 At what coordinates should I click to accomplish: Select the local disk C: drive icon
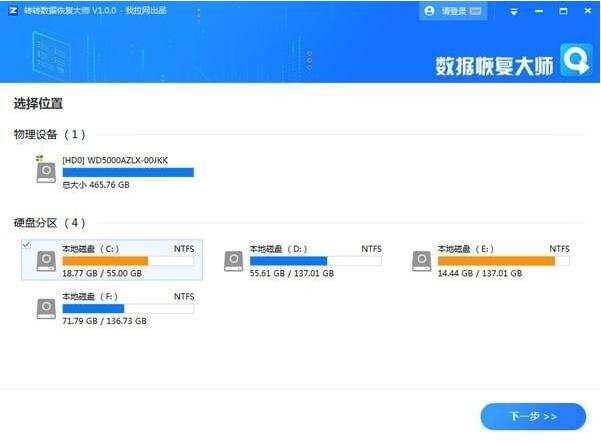[46, 261]
